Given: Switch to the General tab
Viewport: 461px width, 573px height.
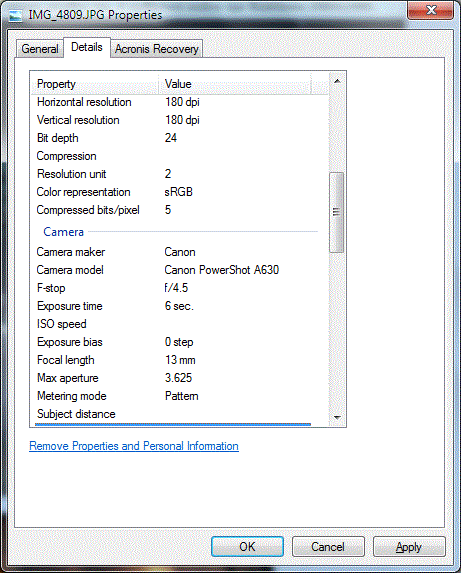Looking at the screenshot, I should [x=40, y=49].
